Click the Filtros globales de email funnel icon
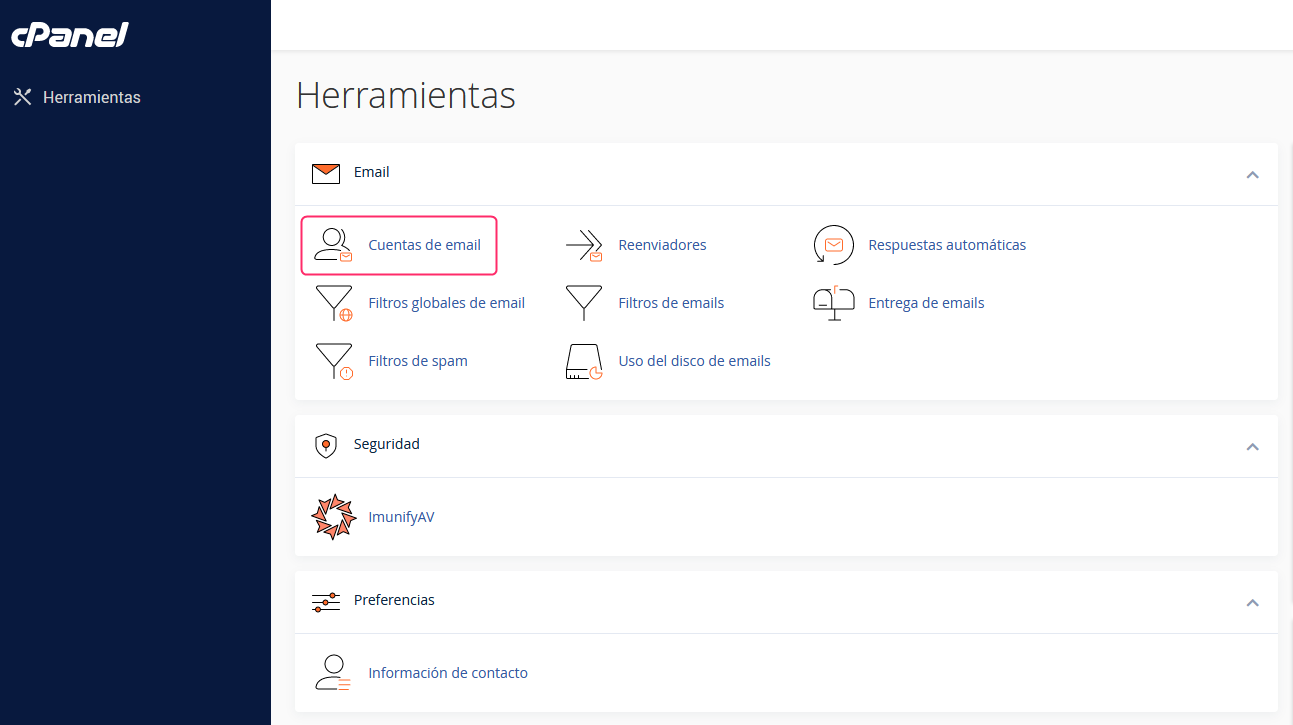 333,303
